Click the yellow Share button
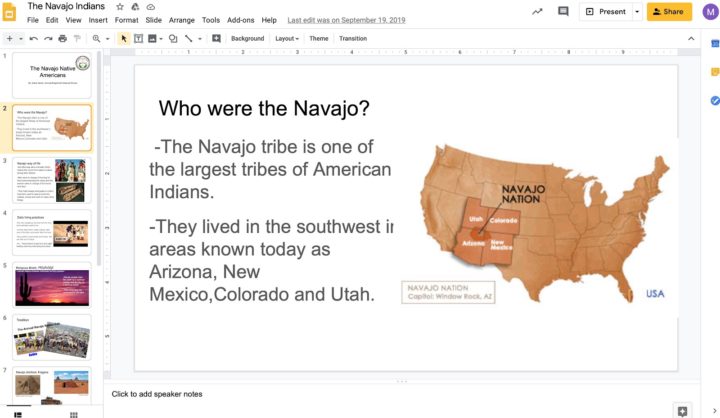 (669, 12)
